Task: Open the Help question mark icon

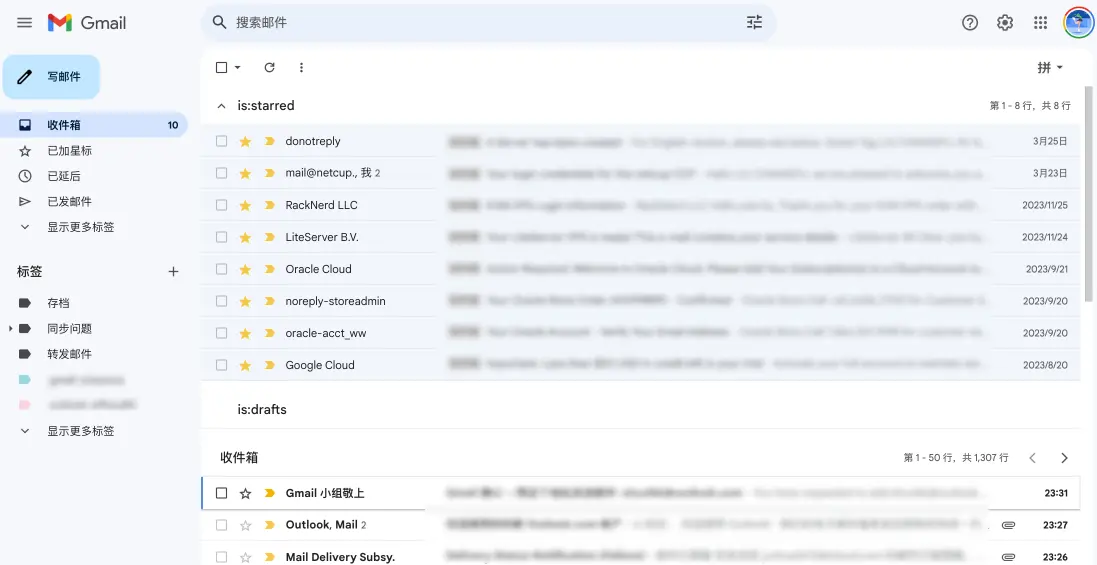Action: [x=970, y=22]
